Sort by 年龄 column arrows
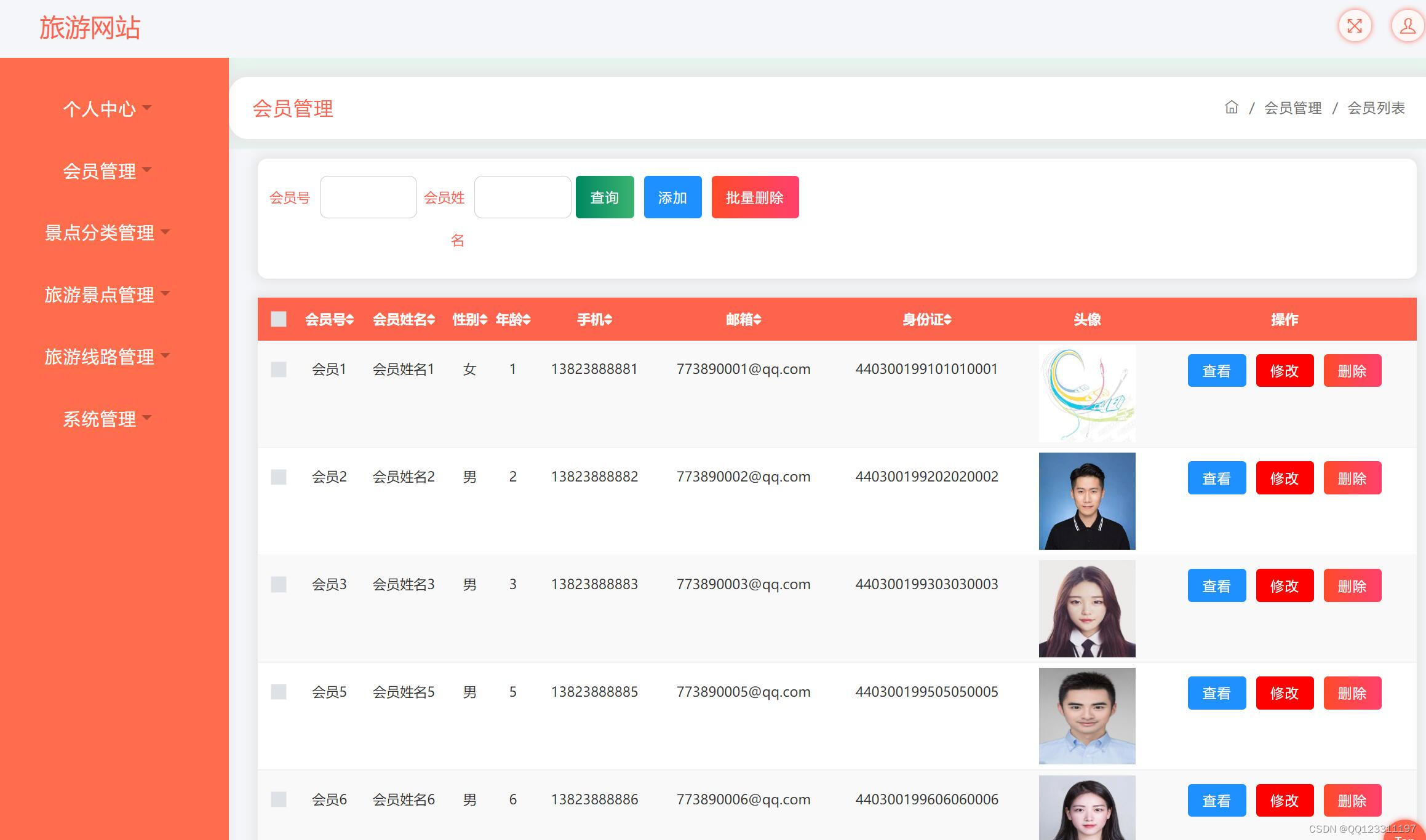The width and height of the screenshot is (1426, 840). point(527,320)
